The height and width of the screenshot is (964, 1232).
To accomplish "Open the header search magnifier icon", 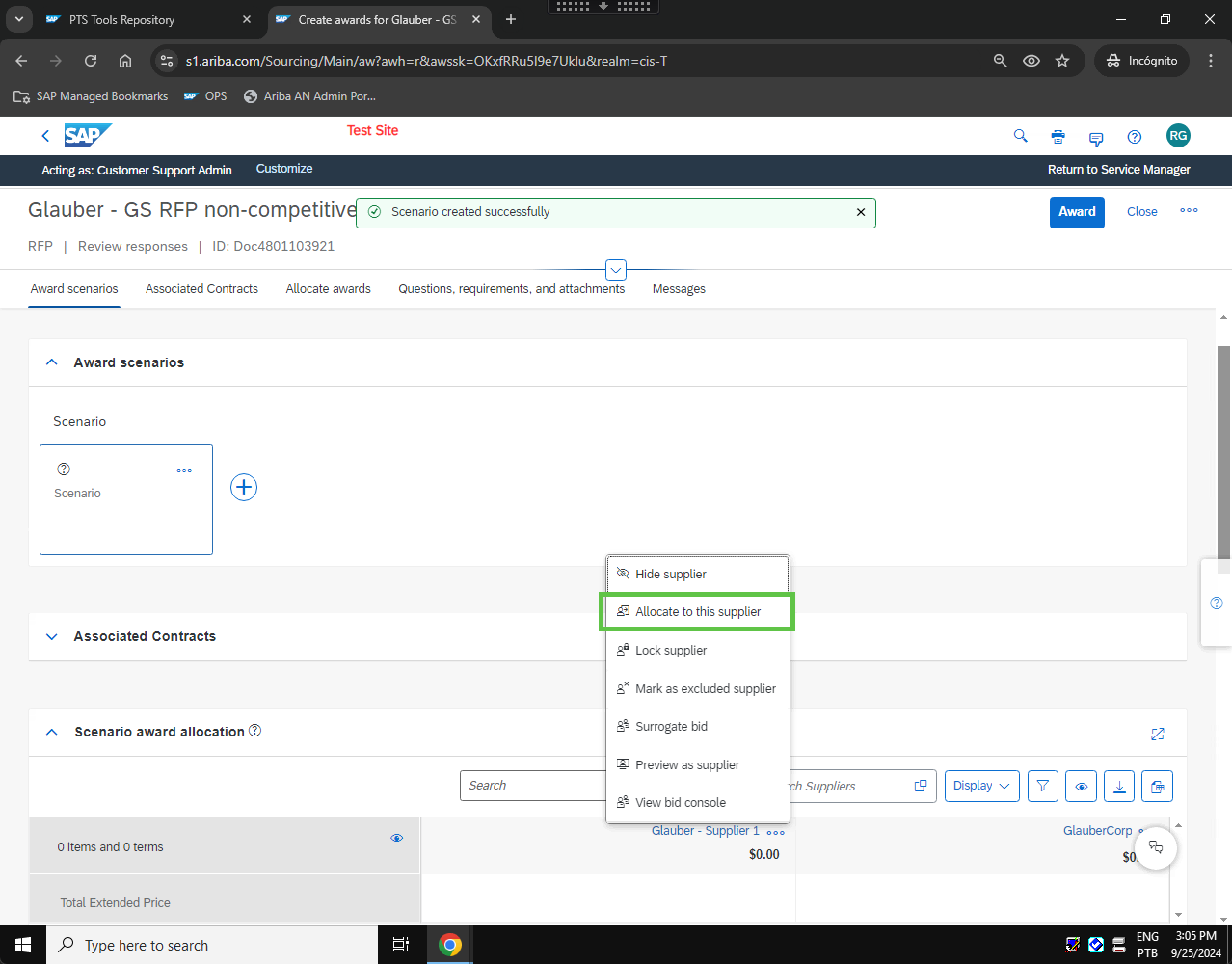I will click(x=1020, y=136).
